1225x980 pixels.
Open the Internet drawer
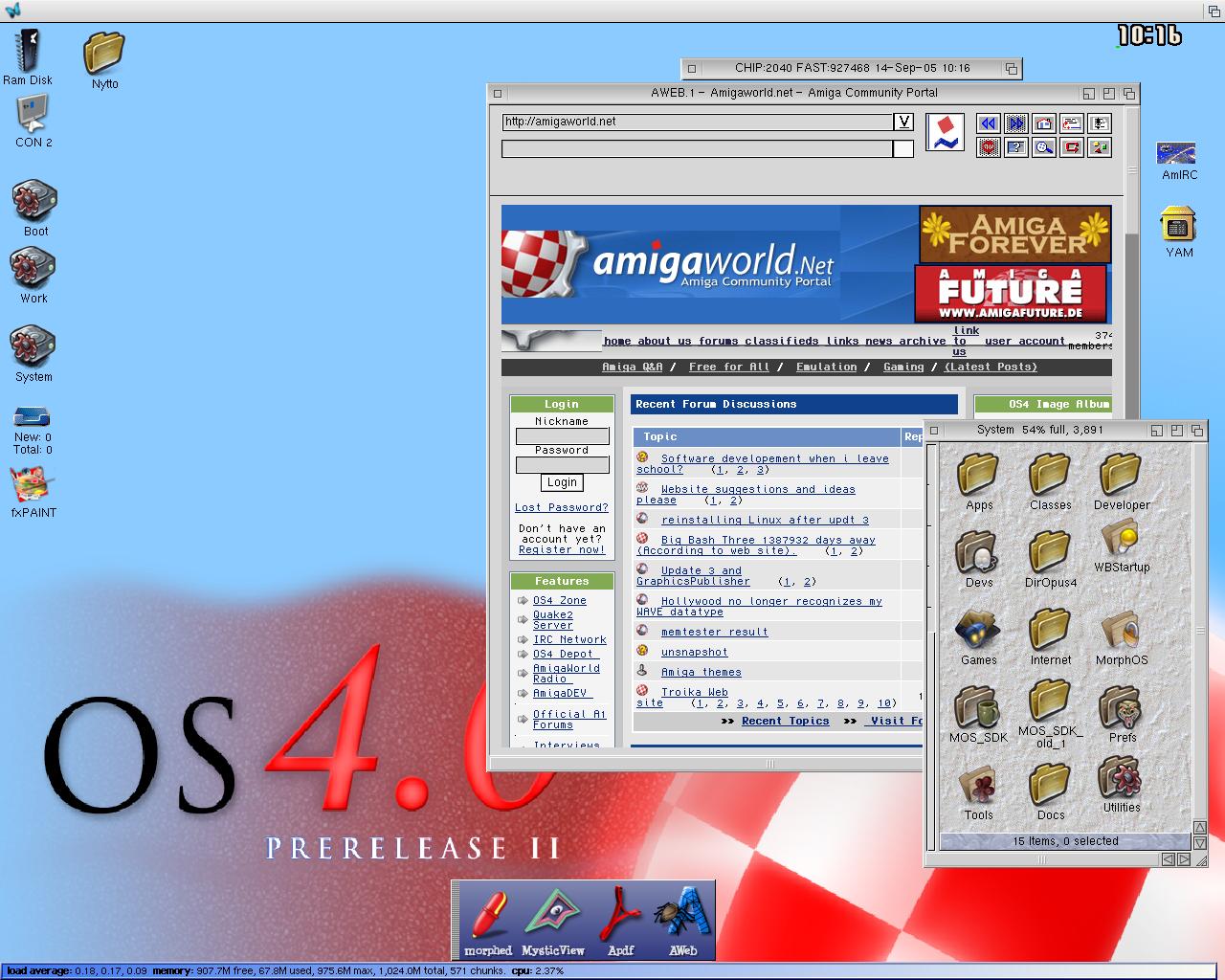click(1050, 636)
